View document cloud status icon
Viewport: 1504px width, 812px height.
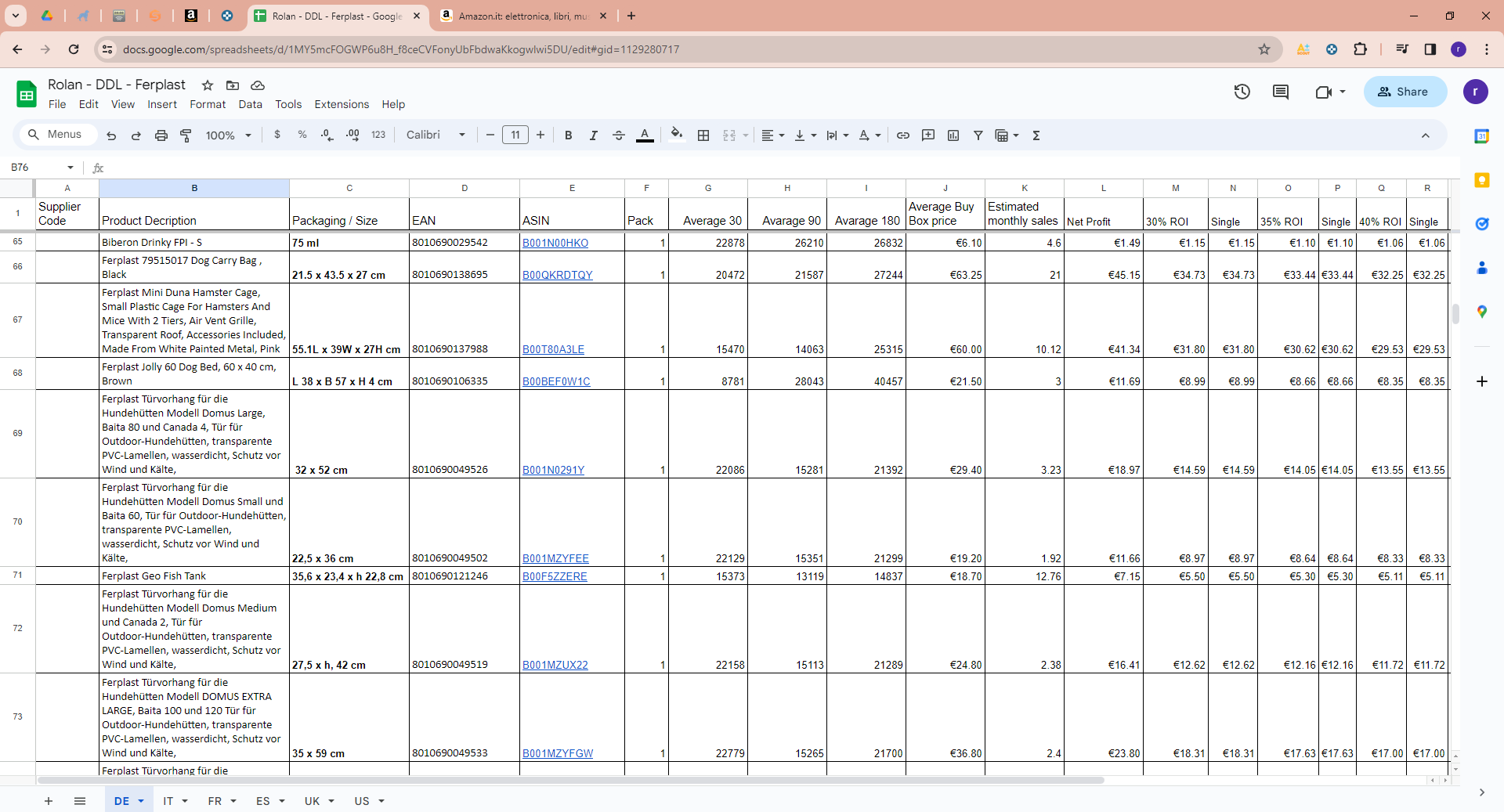(x=258, y=85)
